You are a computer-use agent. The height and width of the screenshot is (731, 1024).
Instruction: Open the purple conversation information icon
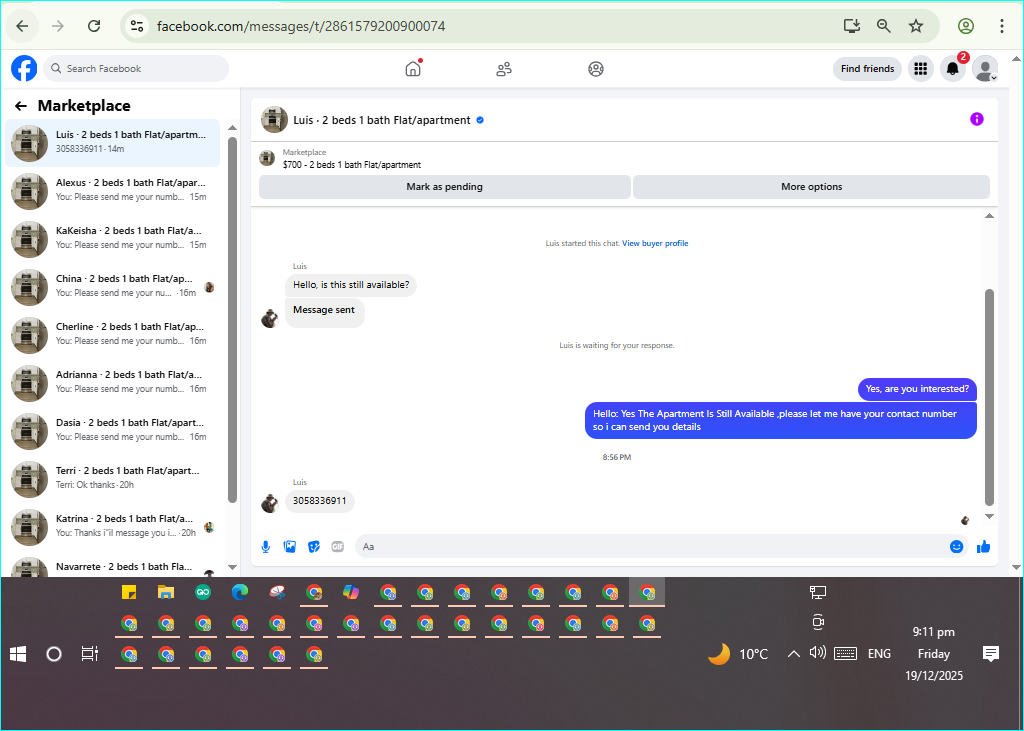coord(977,119)
